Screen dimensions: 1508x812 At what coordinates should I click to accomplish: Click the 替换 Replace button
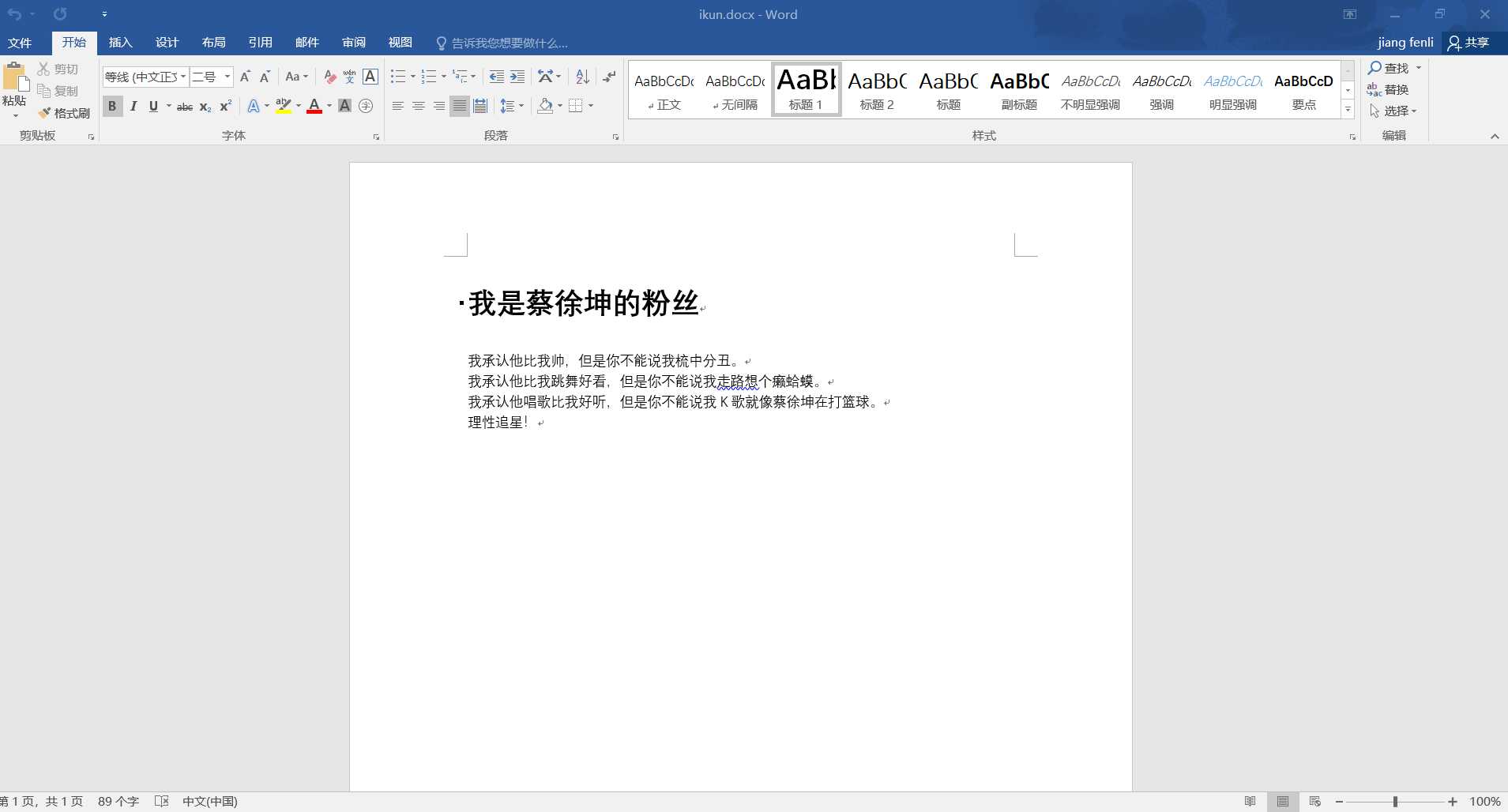click(x=1389, y=90)
